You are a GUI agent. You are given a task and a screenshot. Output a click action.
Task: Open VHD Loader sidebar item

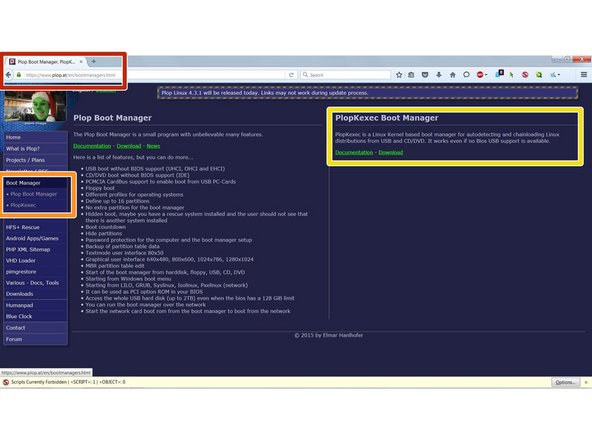(x=35, y=261)
